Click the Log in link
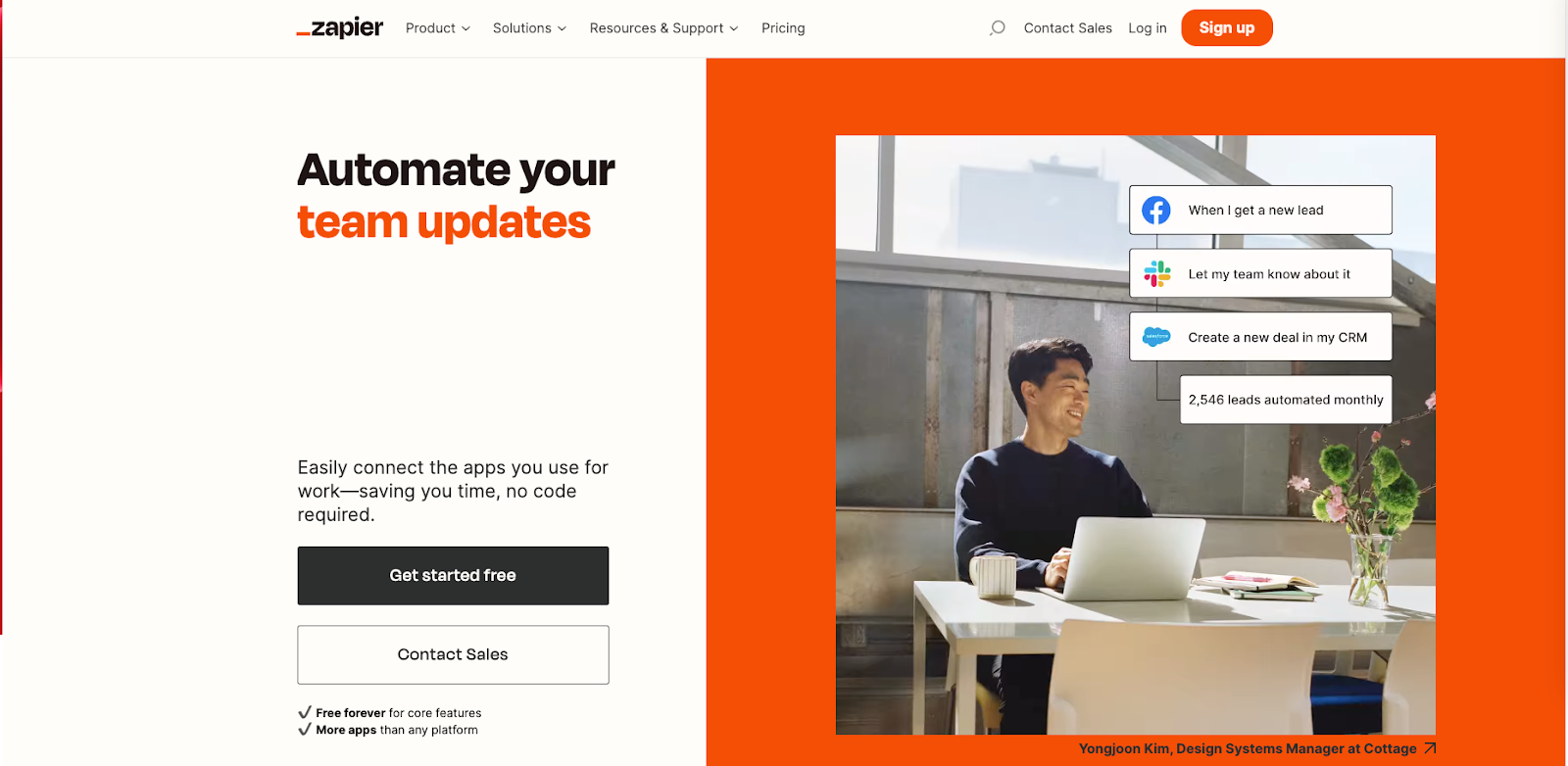Viewport: 1568px width, 766px height. [x=1148, y=28]
